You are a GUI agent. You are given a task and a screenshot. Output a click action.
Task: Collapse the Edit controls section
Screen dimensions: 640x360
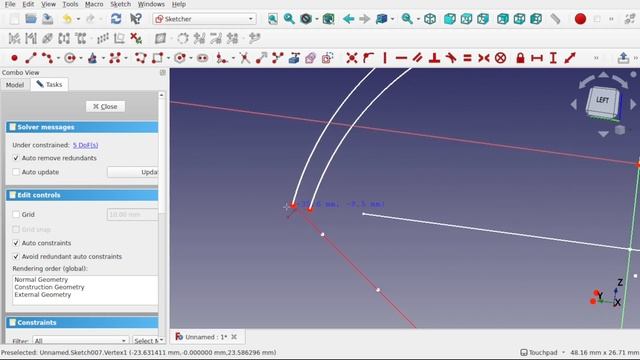tap(82, 195)
